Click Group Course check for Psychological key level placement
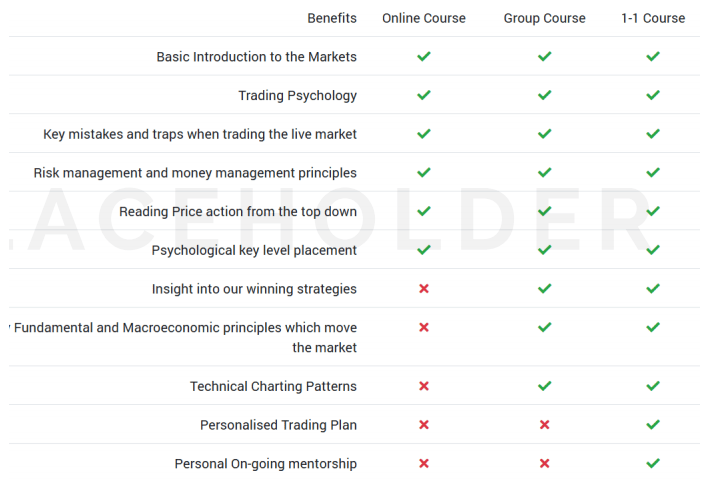Image resolution: width=714 pixels, height=488 pixels. (x=544, y=250)
